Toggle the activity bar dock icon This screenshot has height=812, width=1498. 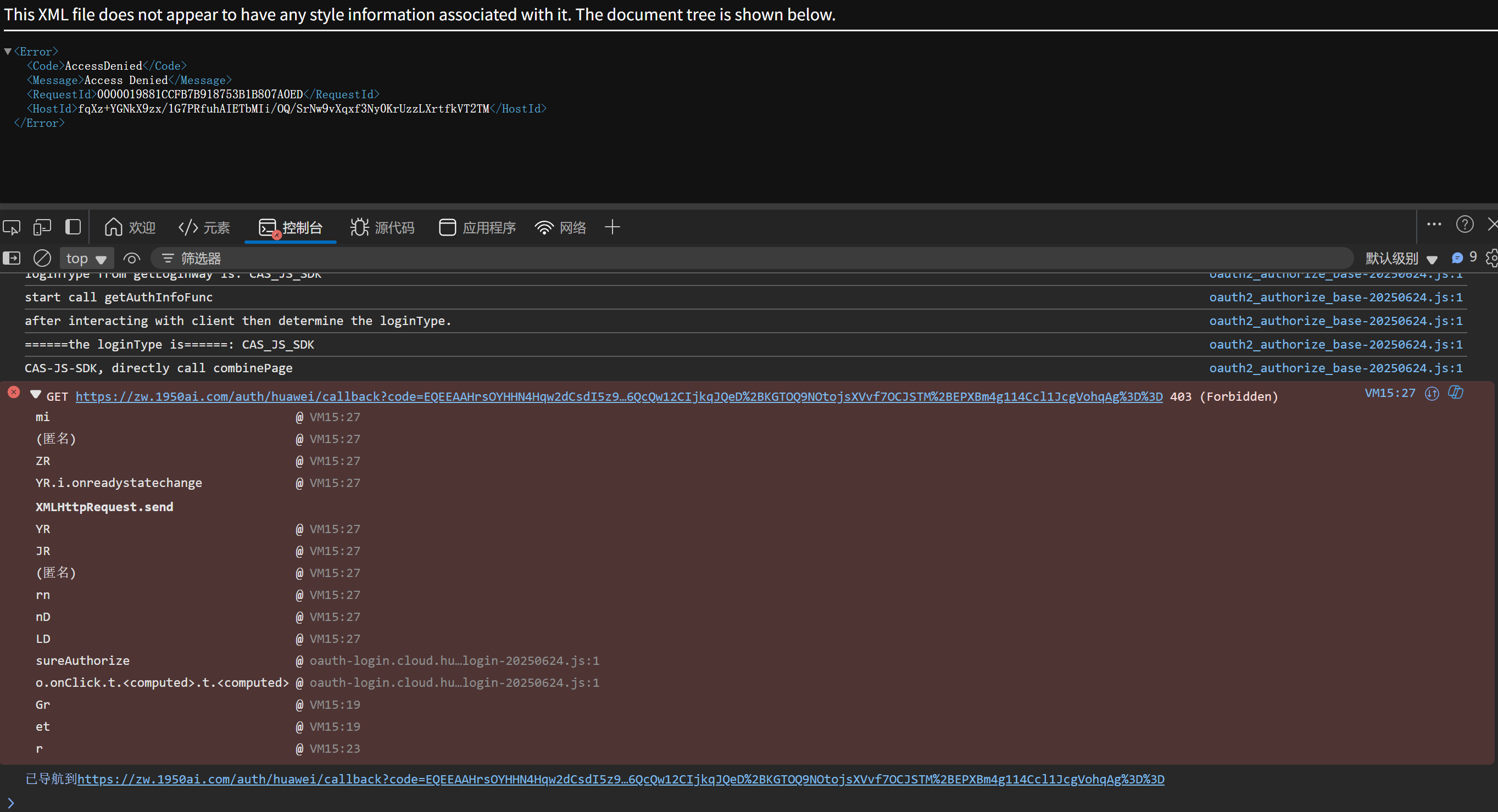(73, 227)
